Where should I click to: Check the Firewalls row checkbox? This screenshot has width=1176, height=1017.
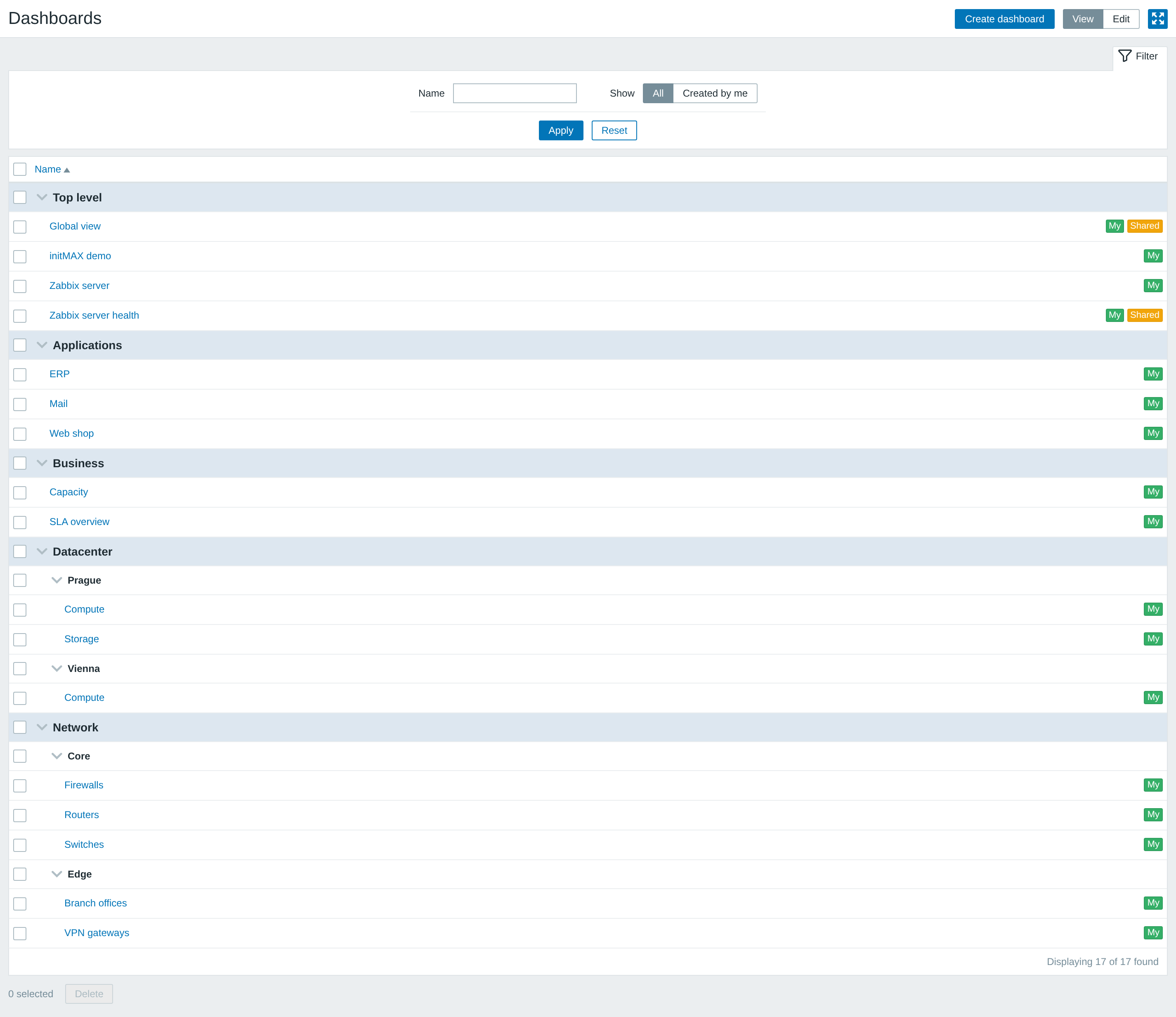tap(20, 786)
